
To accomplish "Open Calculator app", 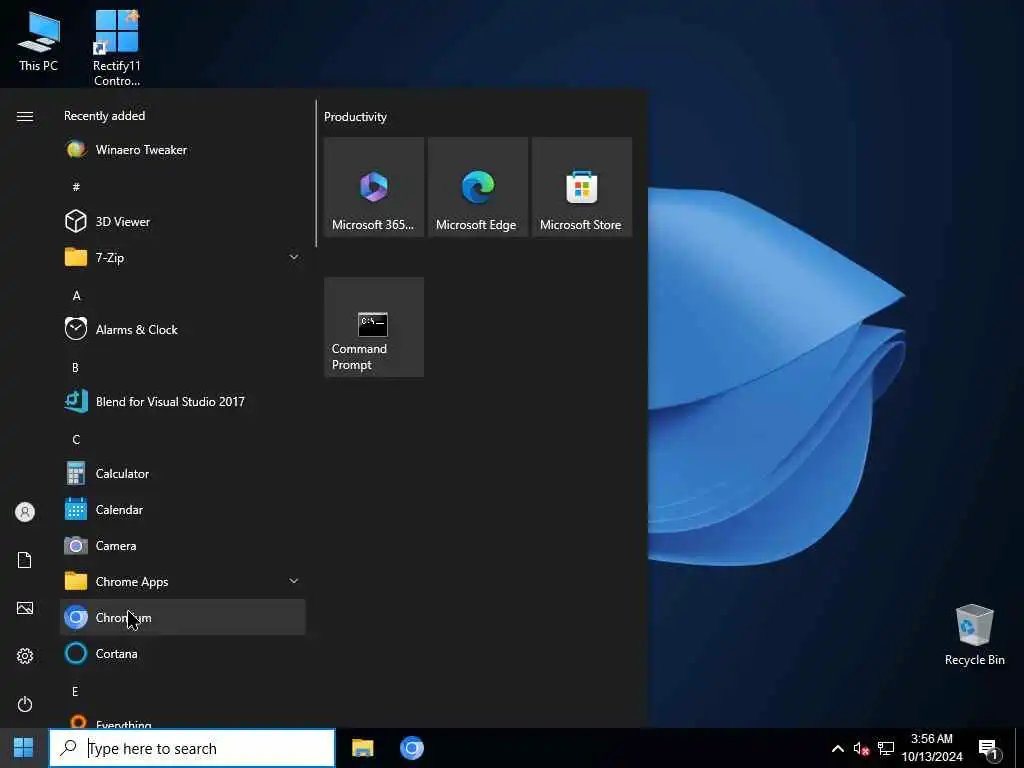I will click(x=182, y=473).
